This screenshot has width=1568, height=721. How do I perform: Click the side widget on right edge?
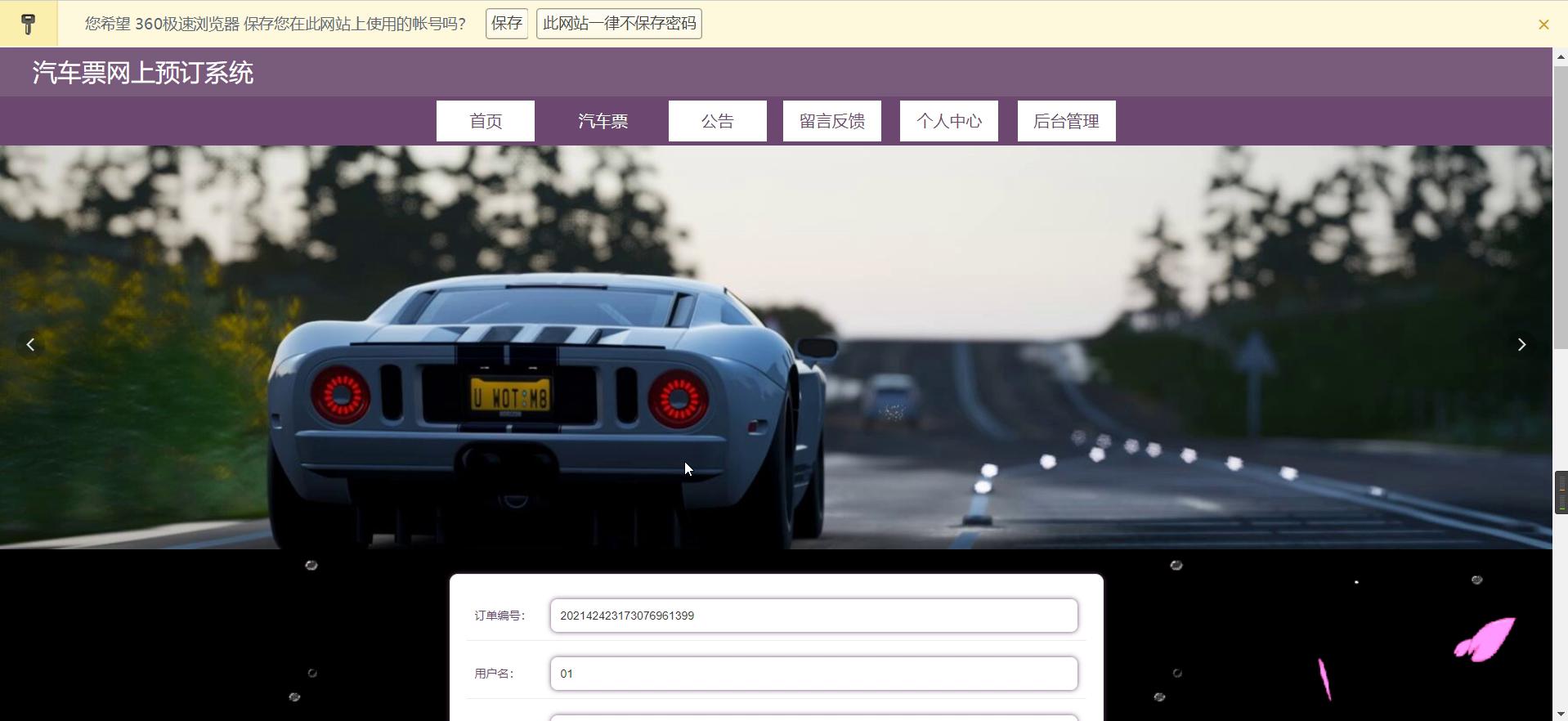(1561, 492)
